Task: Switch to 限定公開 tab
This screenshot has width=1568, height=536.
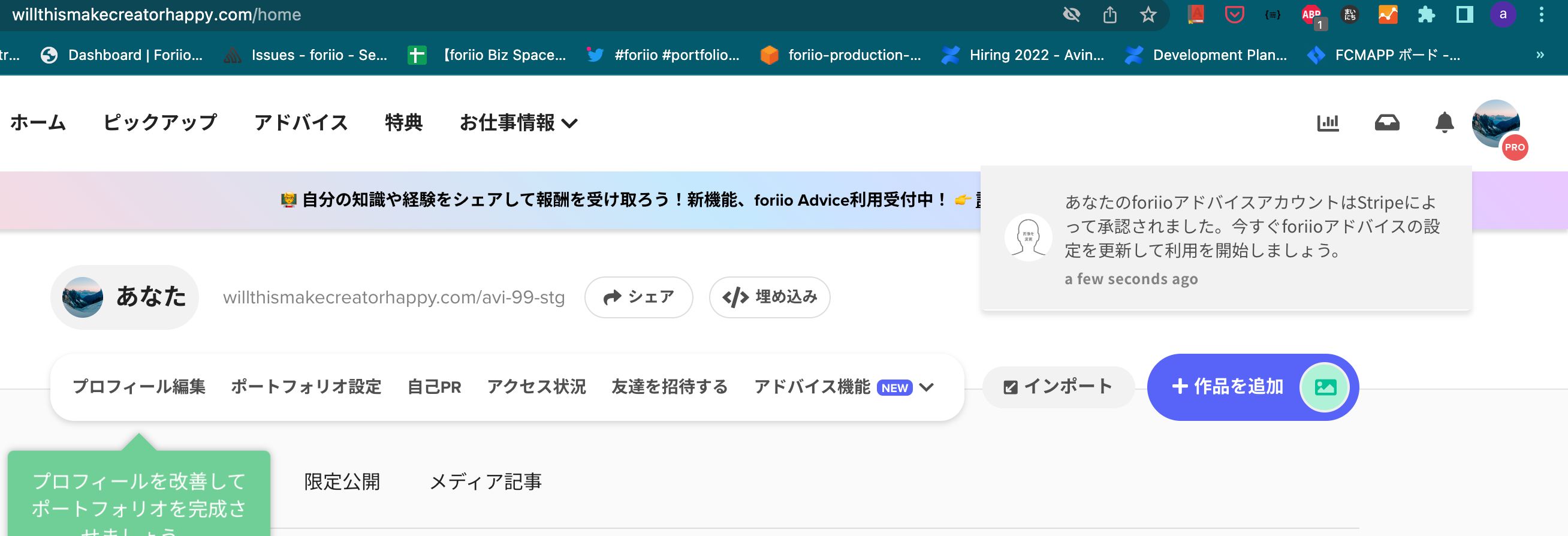Action: pyautogui.click(x=342, y=482)
